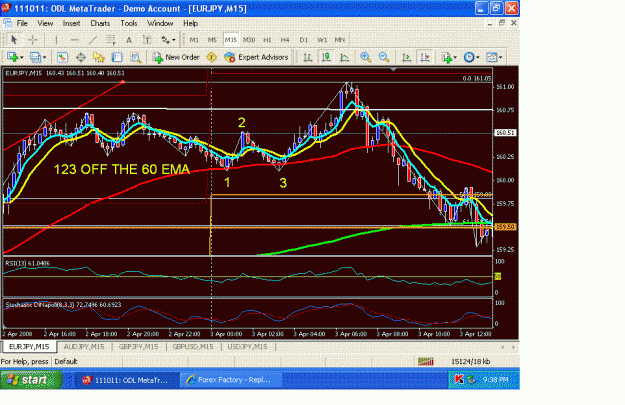Open the Help menu
Image resolution: width=625 pixels, height=405 pixels.
(191, 23)
